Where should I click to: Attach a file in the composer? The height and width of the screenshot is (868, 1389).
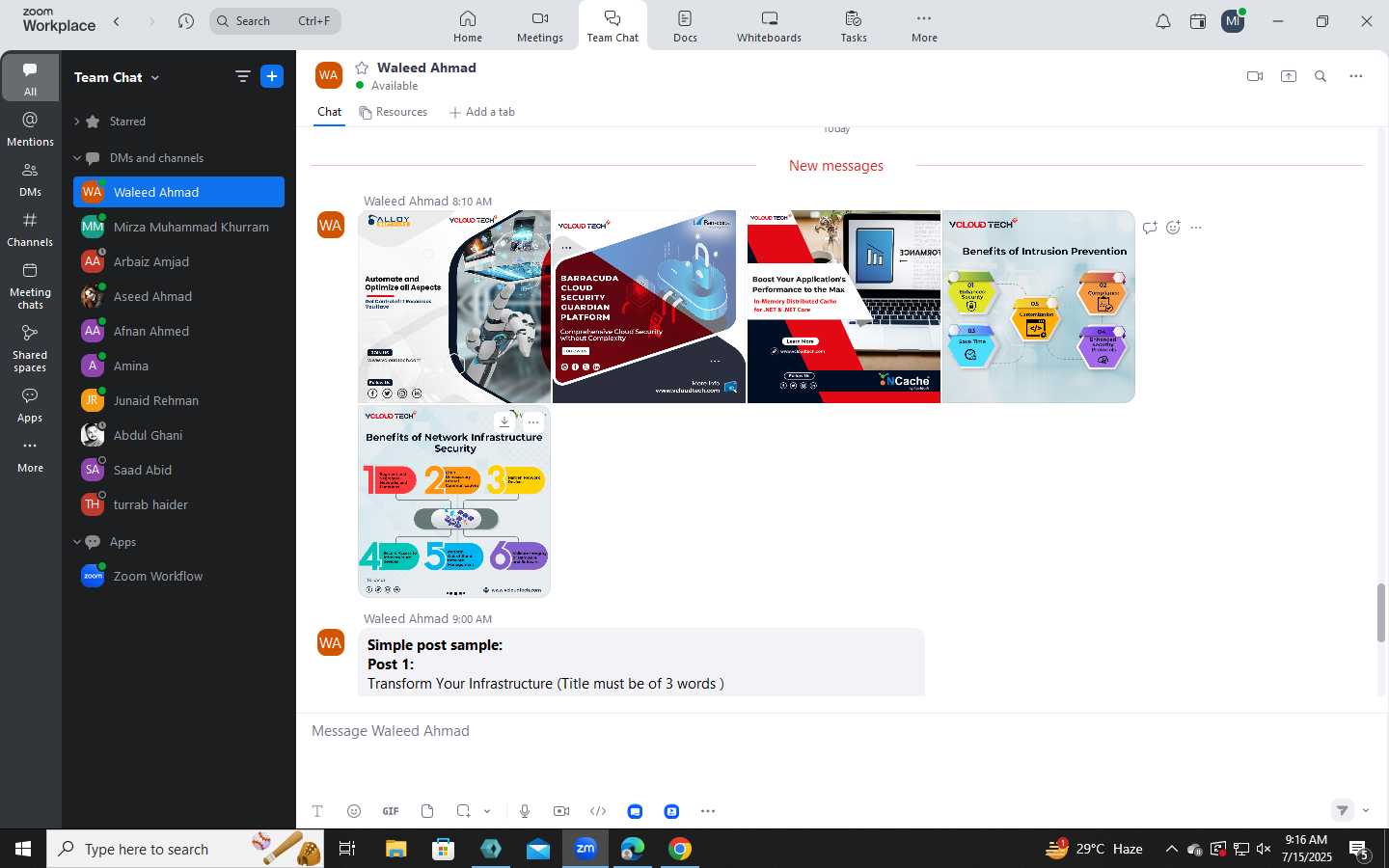(427, 811)
